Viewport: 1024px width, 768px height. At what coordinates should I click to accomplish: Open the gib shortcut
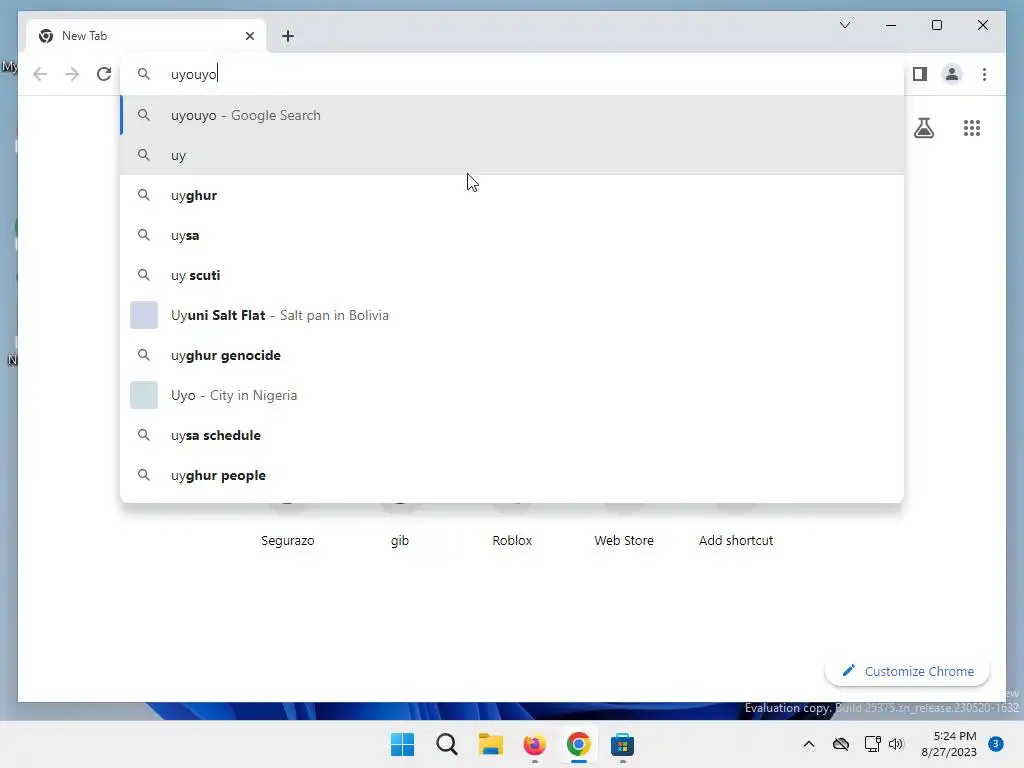tap(400, 540)
